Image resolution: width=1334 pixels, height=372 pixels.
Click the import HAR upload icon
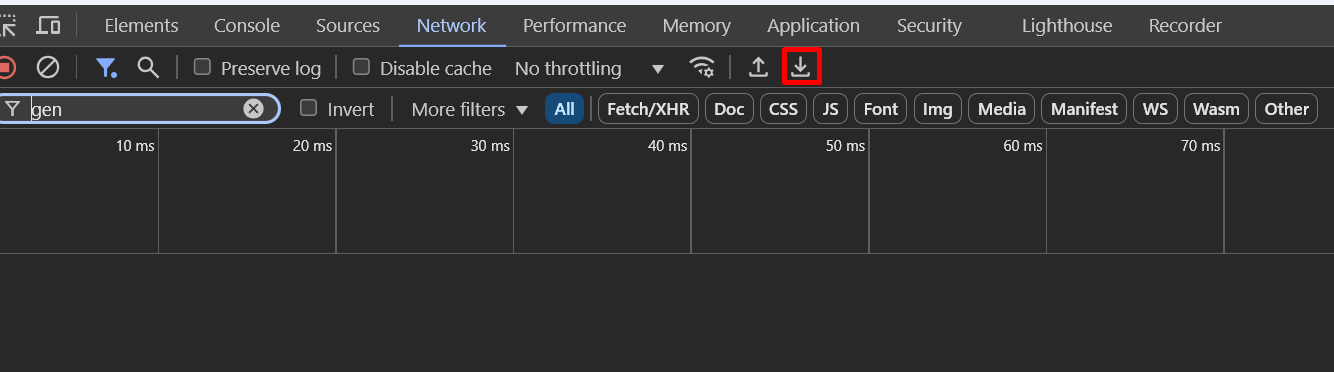point(759,68)
